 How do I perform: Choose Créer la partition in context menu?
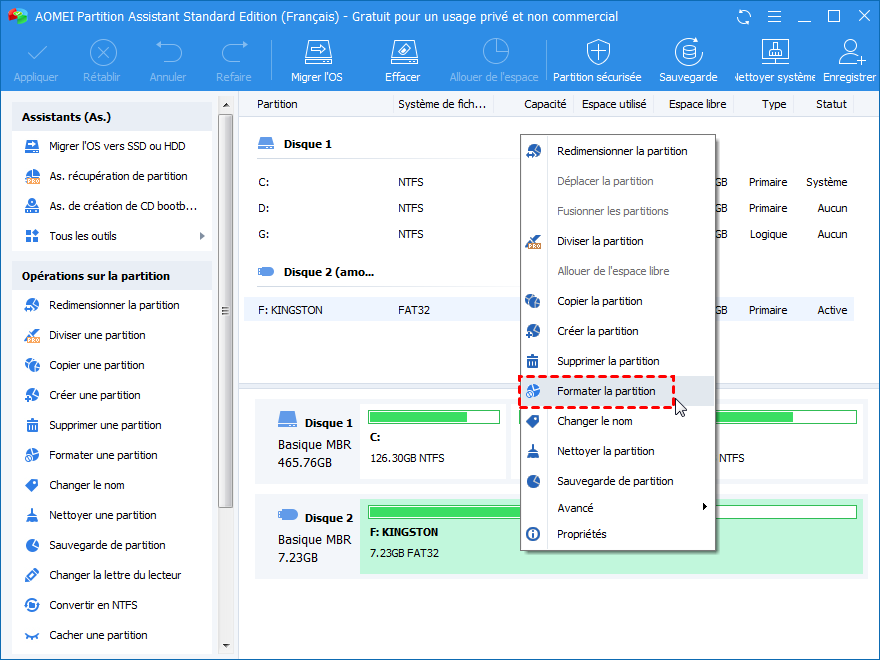pyautogui.click(x=618, y=331)
